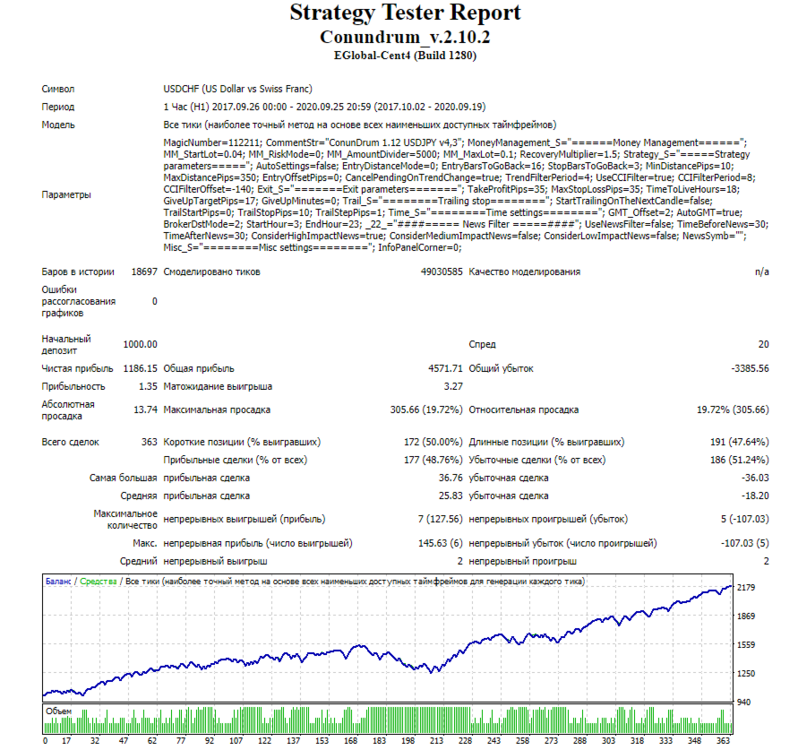Click the gross loss value -3385.56

tap(750, 368)
